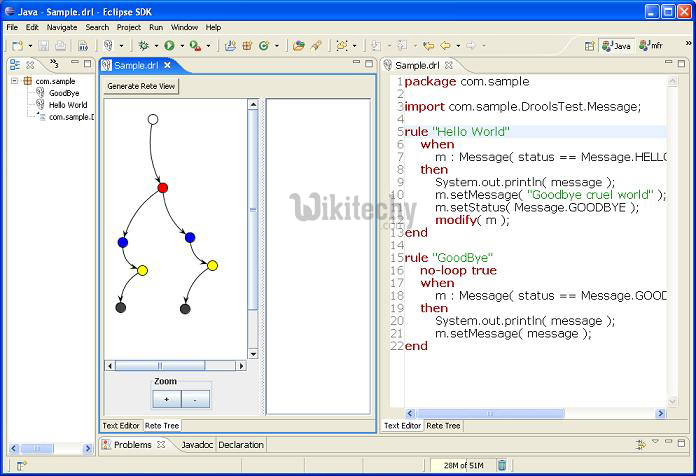The image size is (696, 476).
Task: Open the Problems view tab
Action: [133, 444]
